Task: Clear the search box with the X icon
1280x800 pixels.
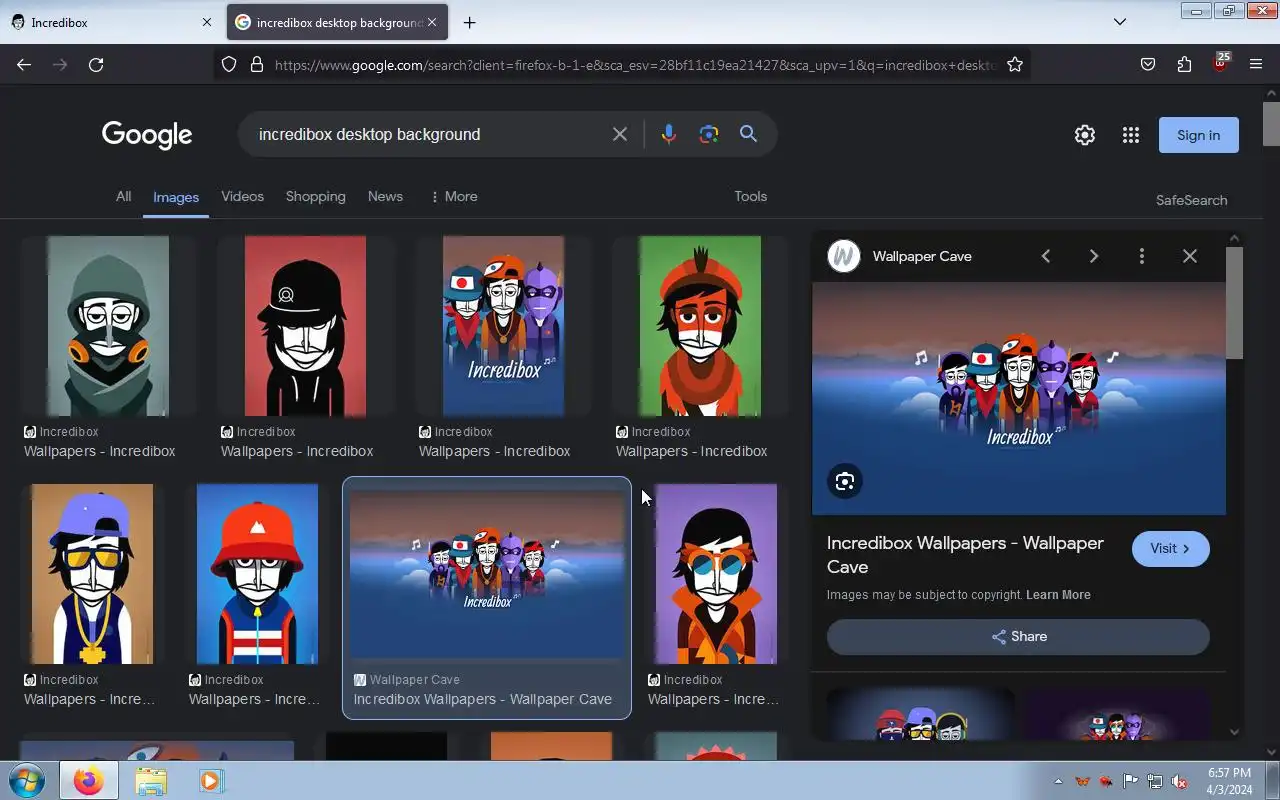Action: coord(620,134)
